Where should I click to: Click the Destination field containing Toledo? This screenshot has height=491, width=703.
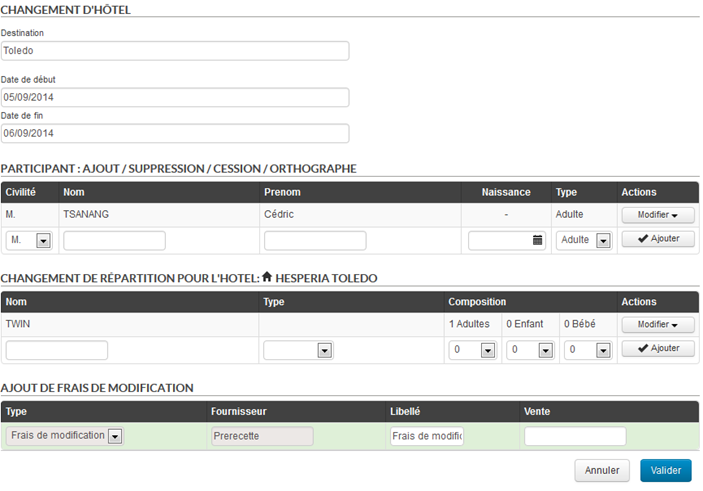click(x=175, y=51)
